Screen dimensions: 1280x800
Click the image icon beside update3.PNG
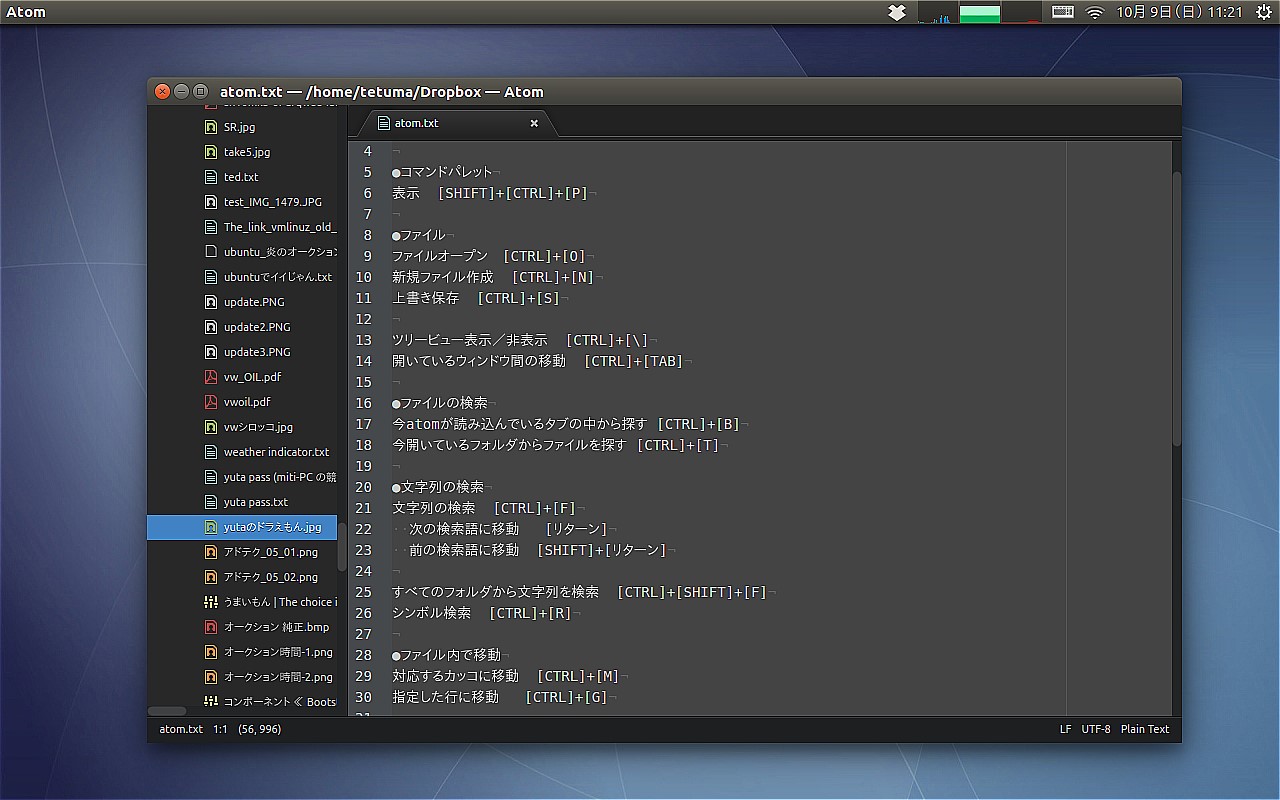coord(210,352)
